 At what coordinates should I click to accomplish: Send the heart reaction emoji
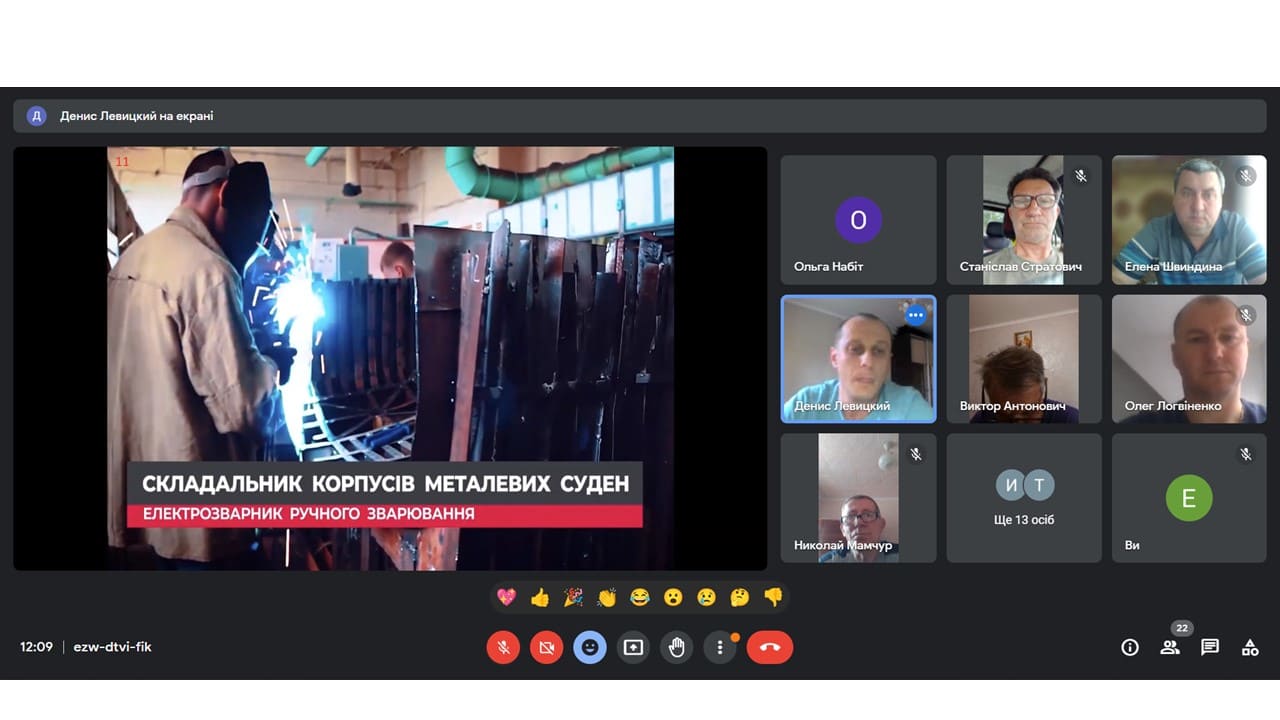point(507,597)
